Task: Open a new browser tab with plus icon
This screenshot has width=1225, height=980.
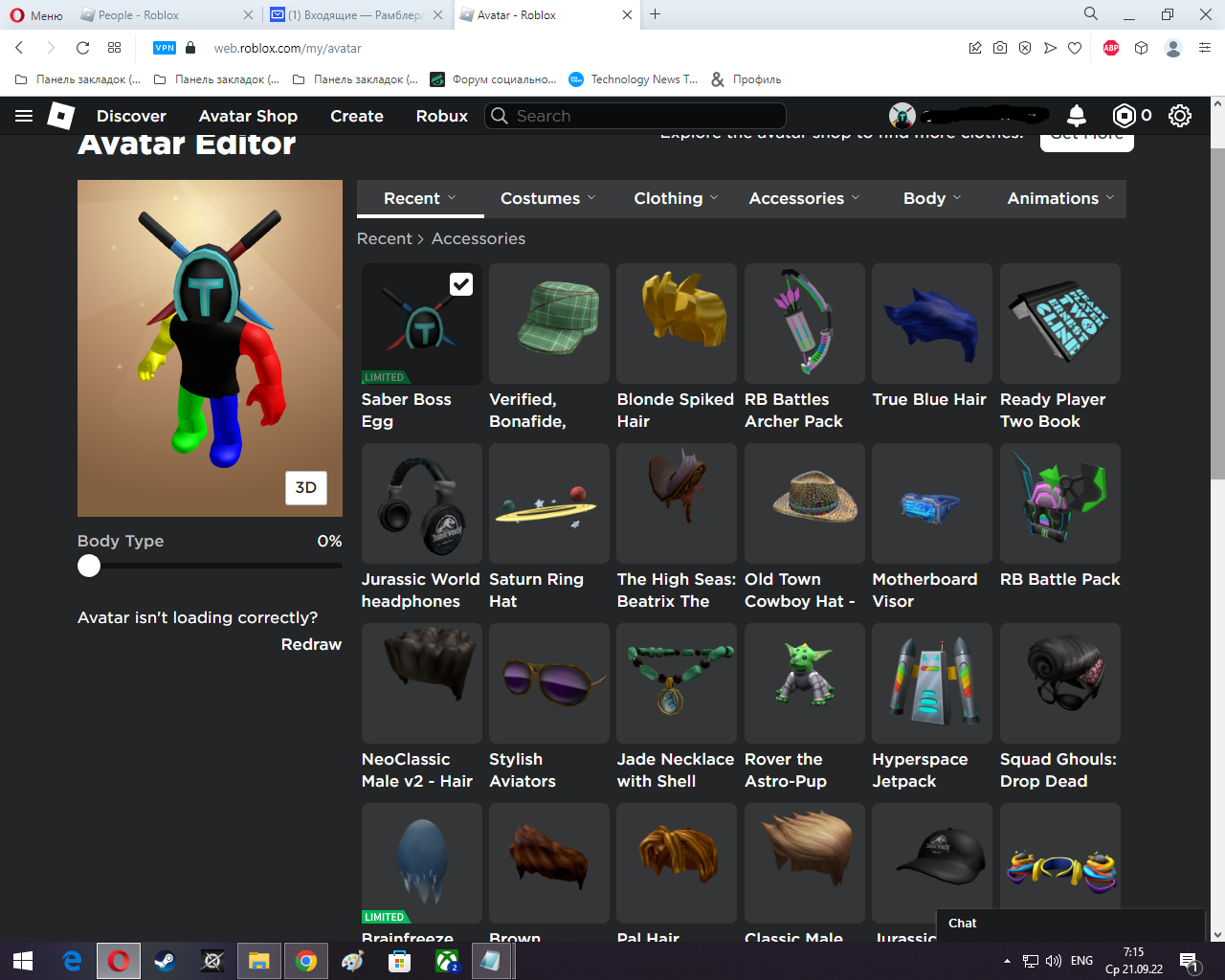Action: coord(656,14)
